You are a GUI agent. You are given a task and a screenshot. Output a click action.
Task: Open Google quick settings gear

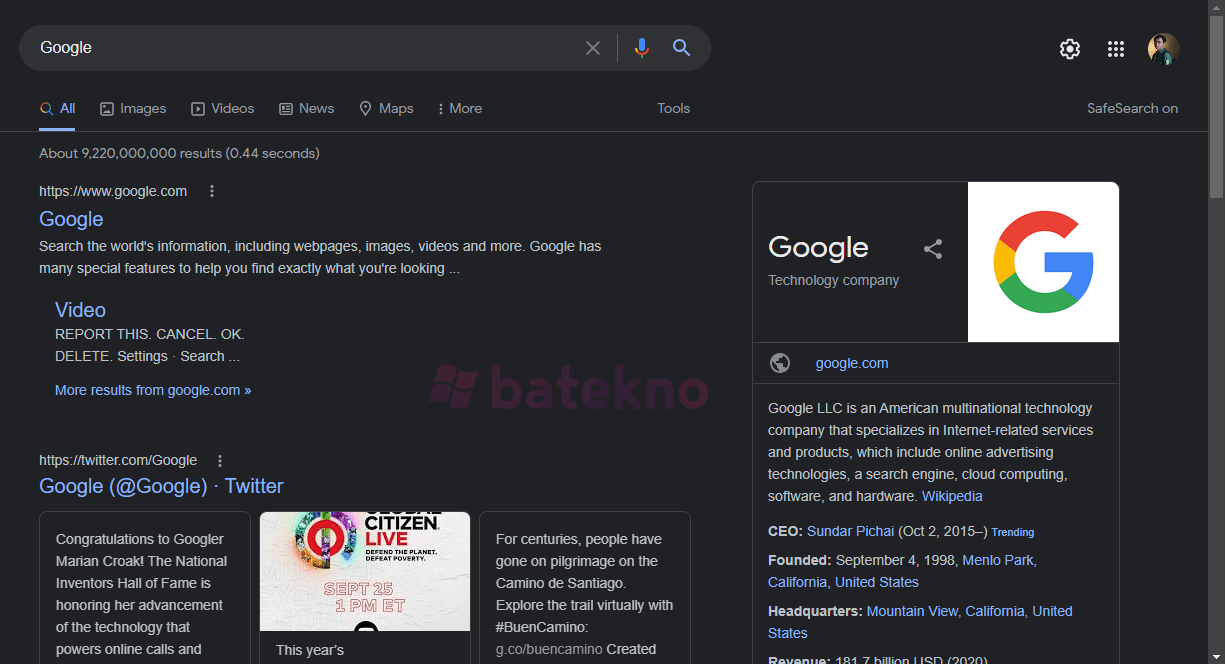tap(1069, 48)
